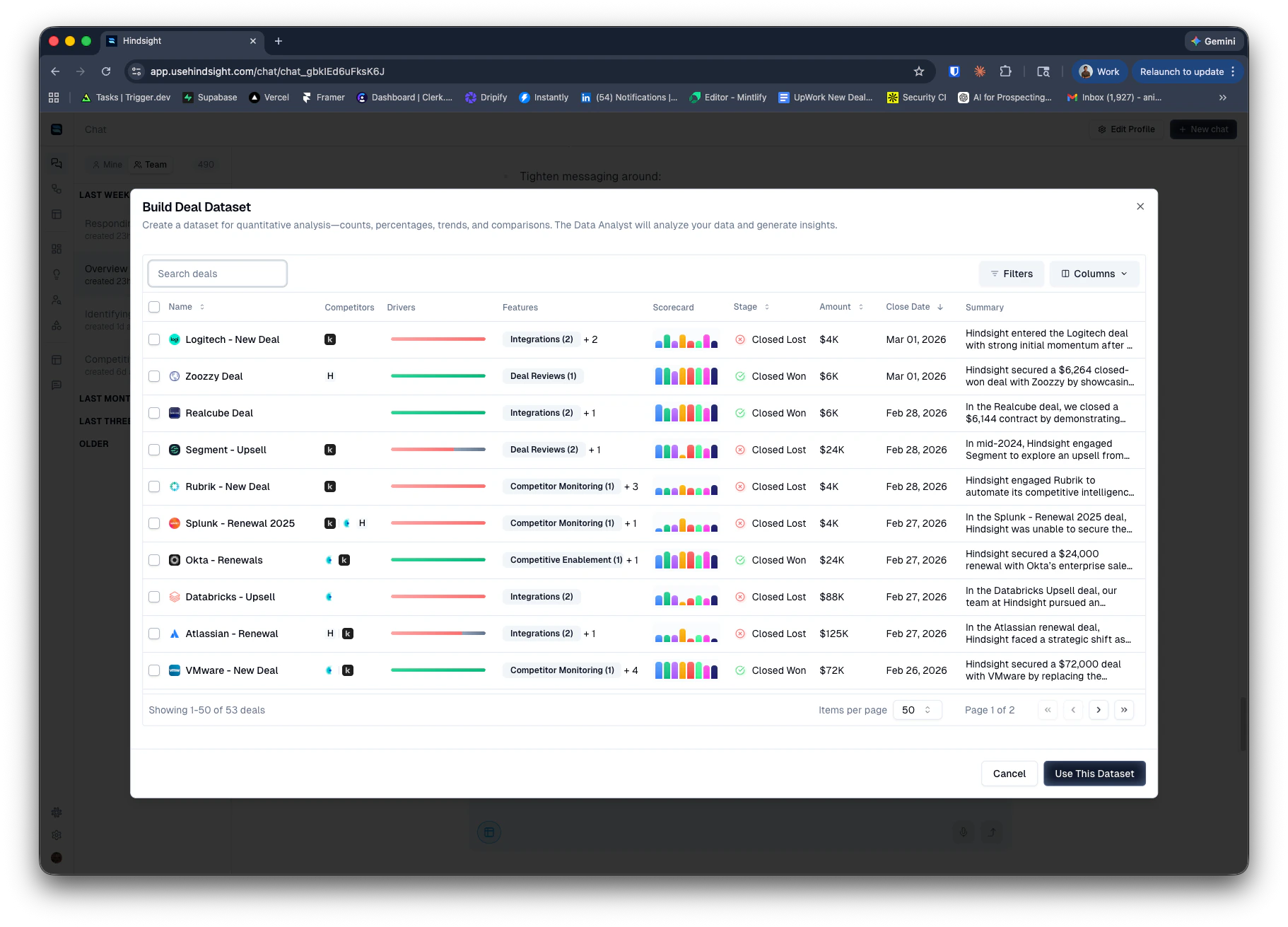Toggle the select-all deals header checkbox

[154, 307]
